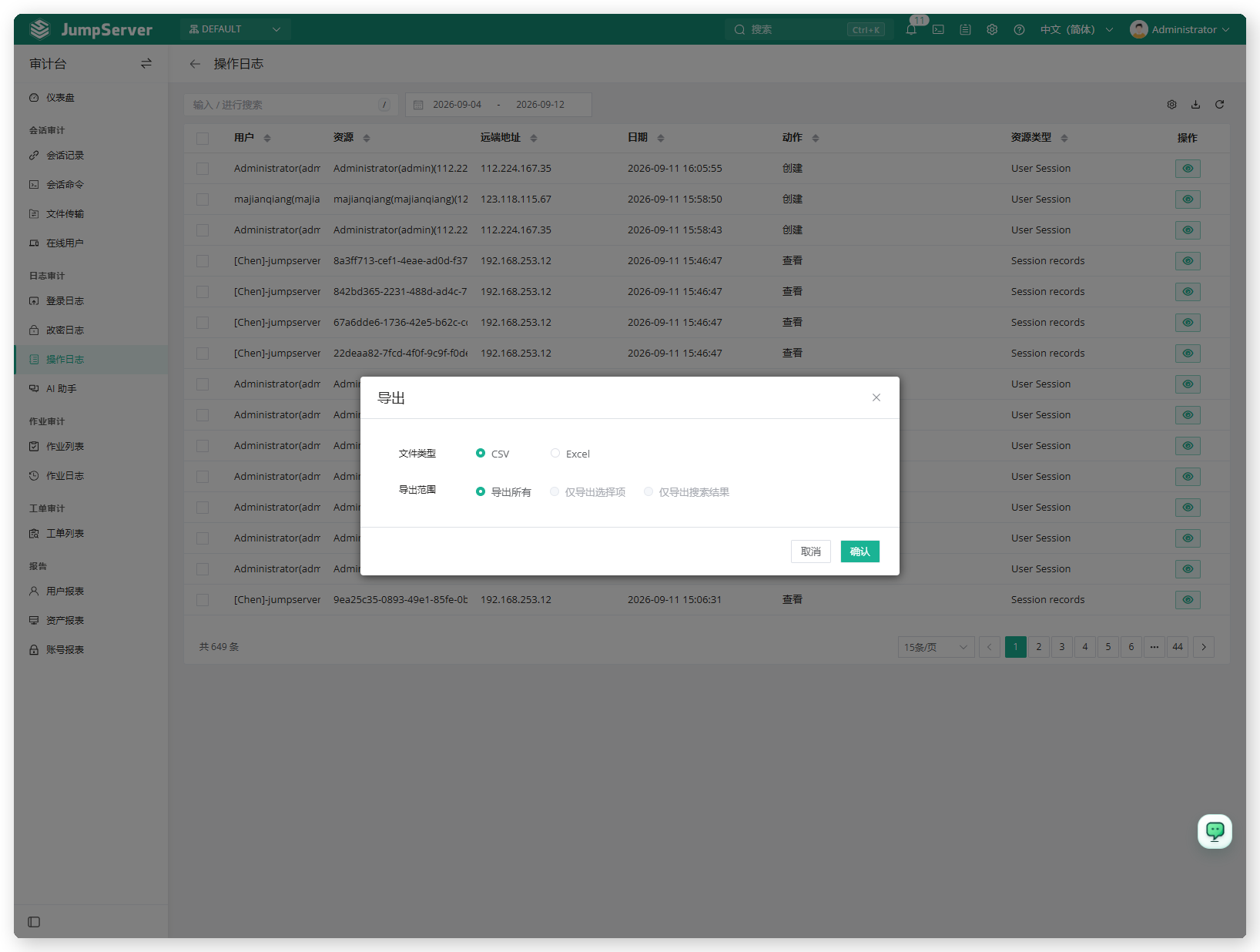View details of the majianqiang log row
The height and width of the screenshot is (952, 1260).
tap(1188, 199)
